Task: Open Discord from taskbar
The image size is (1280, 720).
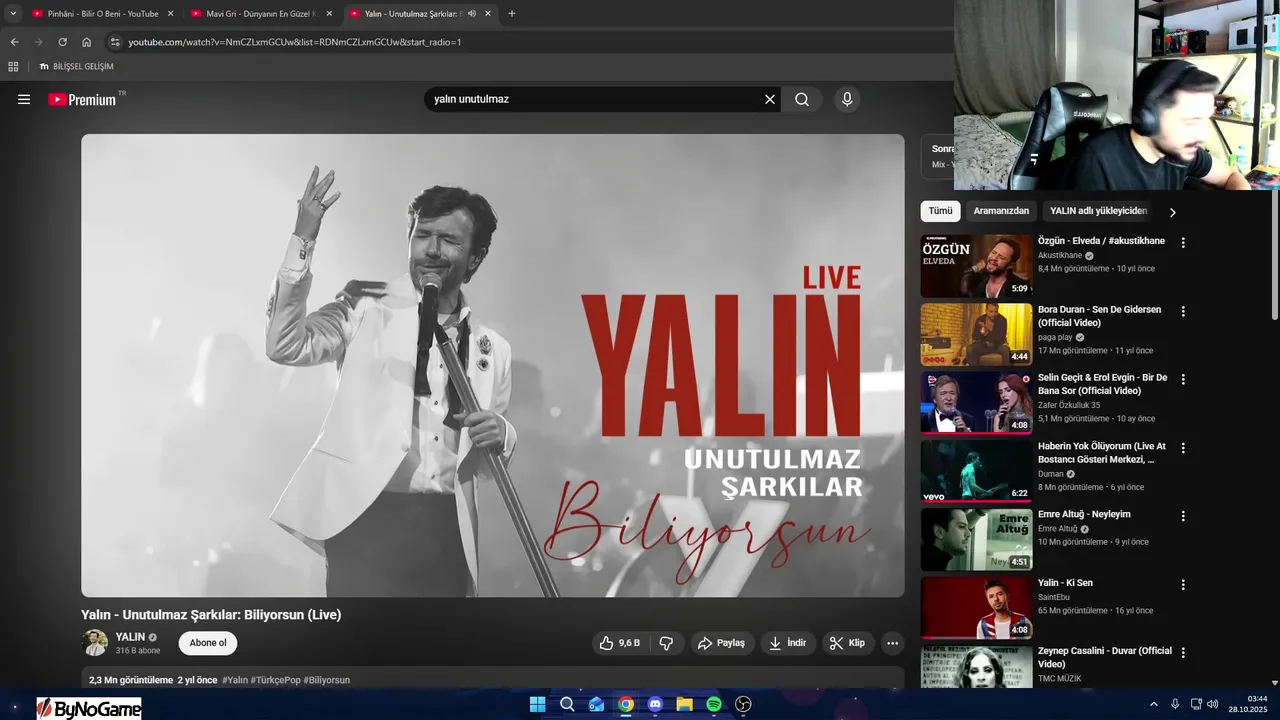Action: pos(655,704)
